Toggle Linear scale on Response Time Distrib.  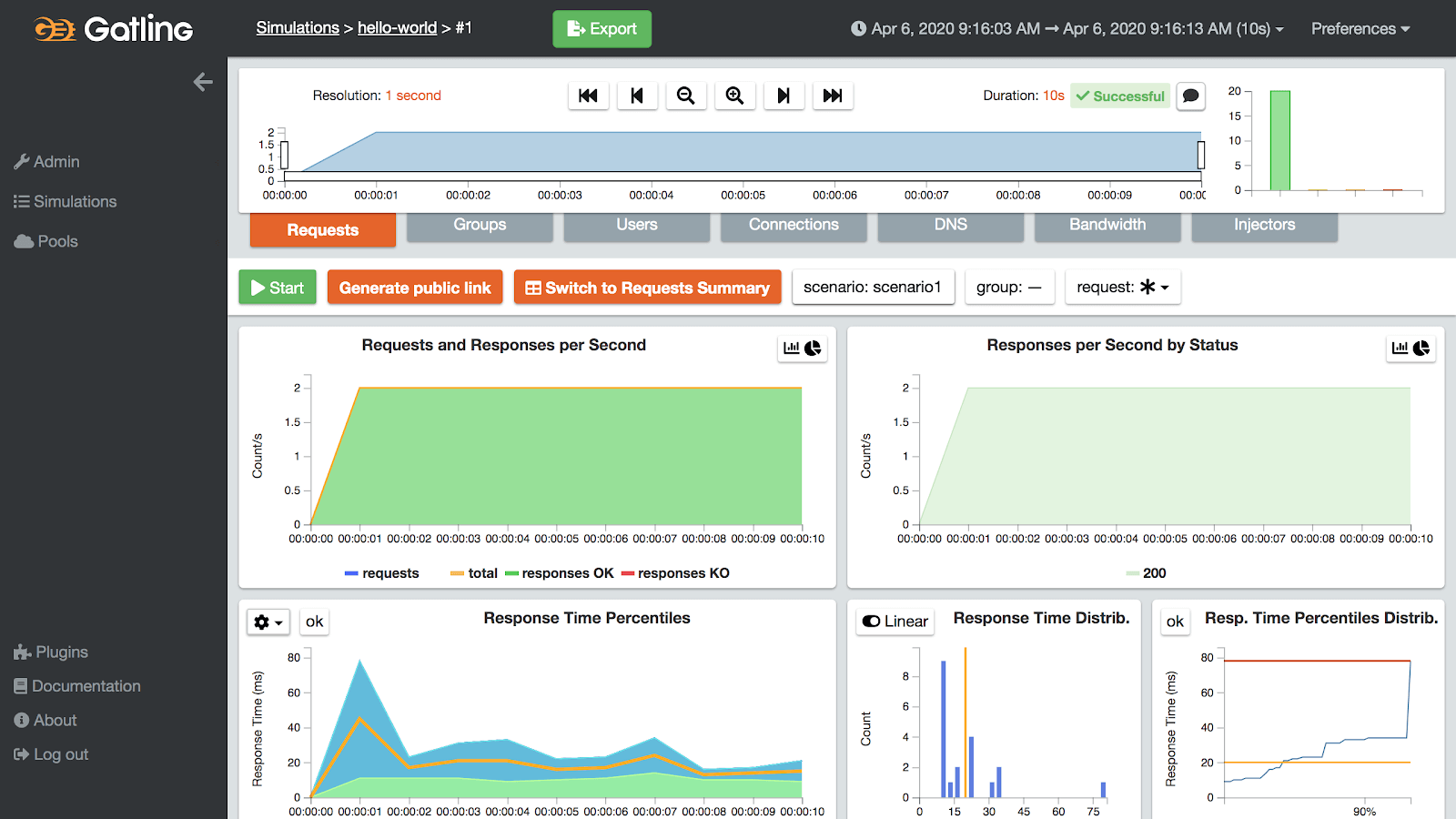pyautogui.click(x=895, y=622)
